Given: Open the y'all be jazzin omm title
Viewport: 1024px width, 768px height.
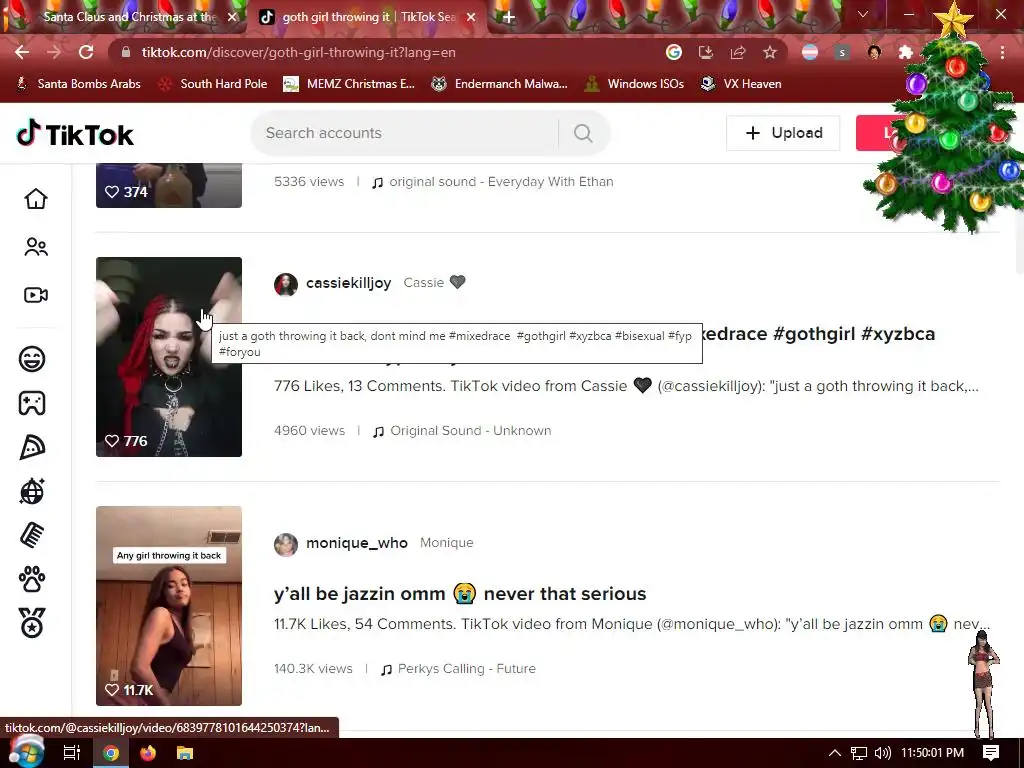Looking at the screenshot, I should coord(460,594).
